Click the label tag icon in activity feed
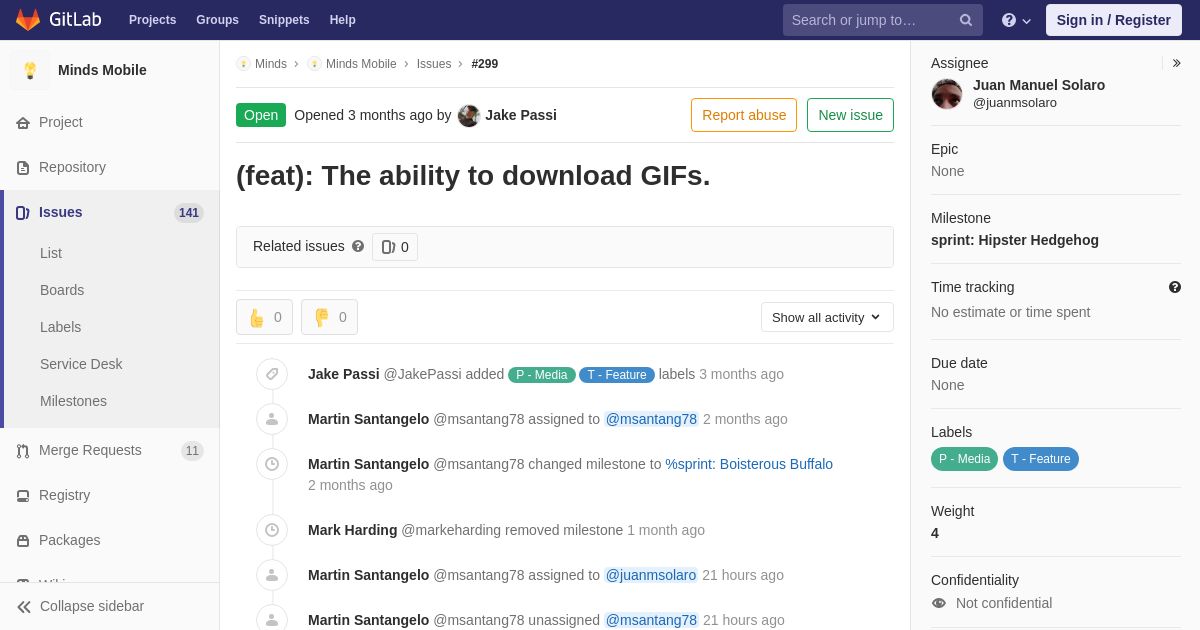Screen dimensions: 1200x630 [272, 374]
